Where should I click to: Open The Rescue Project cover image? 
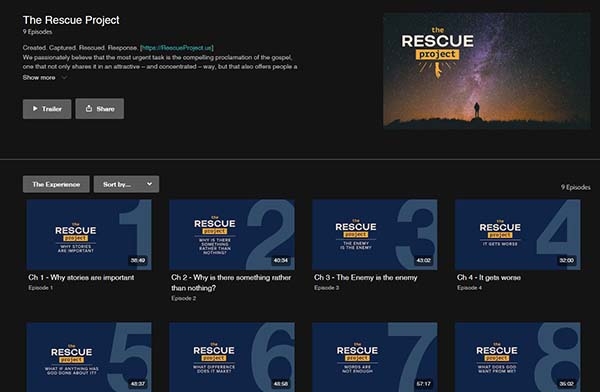487,71
